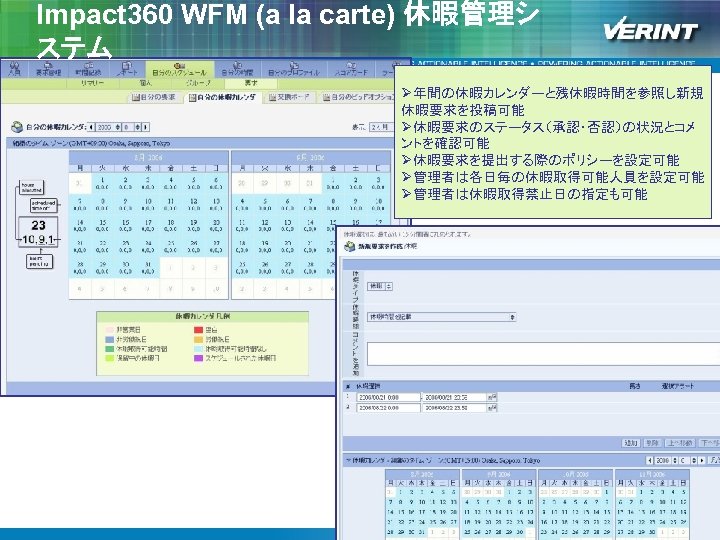Click the purple スケジュールされた休暇日 legend swatch
Viewport: 720px width, 540px height.
(198, 358)
